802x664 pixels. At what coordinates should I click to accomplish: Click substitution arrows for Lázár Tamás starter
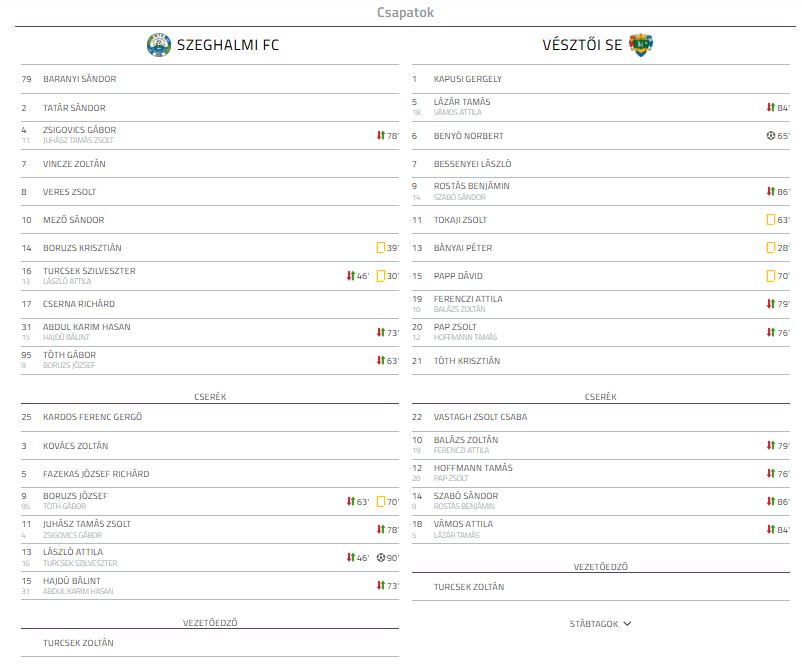point(771,107)
